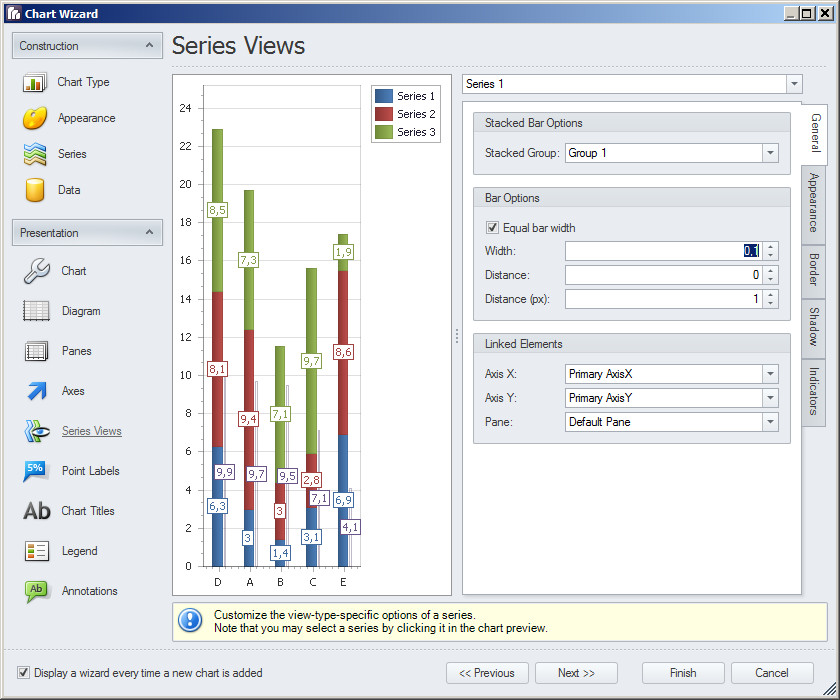840x700 pixels.
Task: Maximize the Chart Wizard window
Action: [807, 13]
